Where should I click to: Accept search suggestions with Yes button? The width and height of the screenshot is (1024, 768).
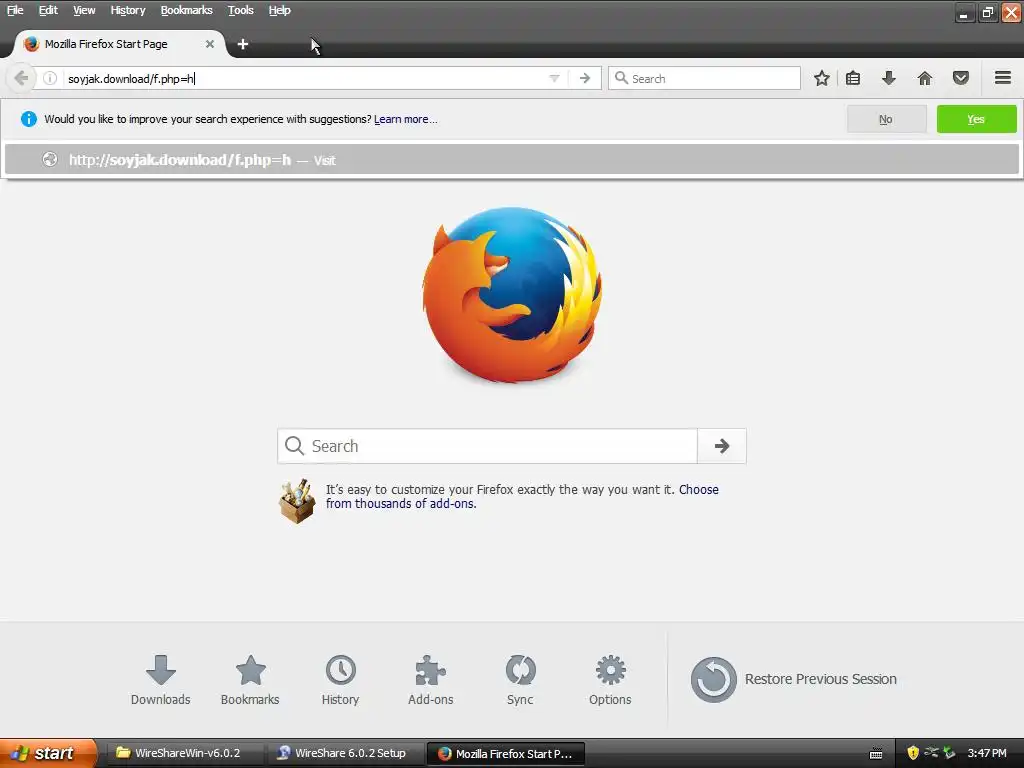pyautogui.click(x=976, y=119)
